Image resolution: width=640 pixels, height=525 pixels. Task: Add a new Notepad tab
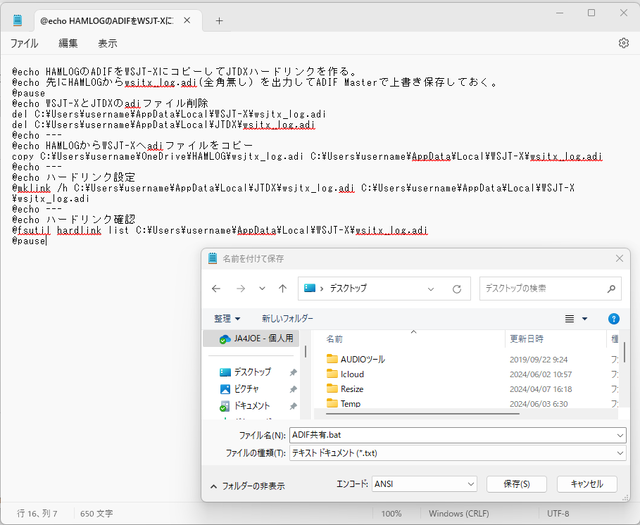(x=219, y=21)
